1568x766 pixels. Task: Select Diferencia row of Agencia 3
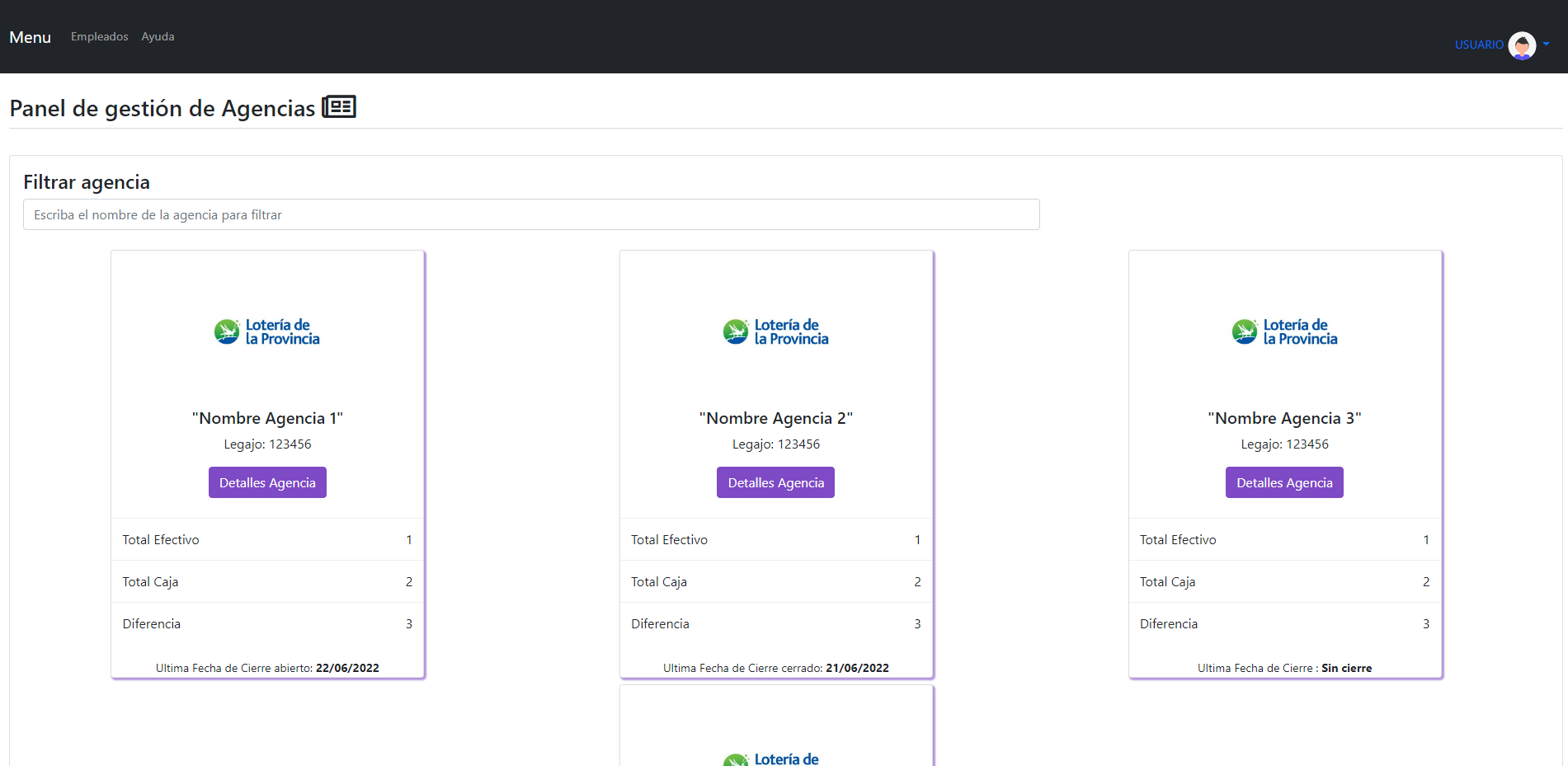1284,623
